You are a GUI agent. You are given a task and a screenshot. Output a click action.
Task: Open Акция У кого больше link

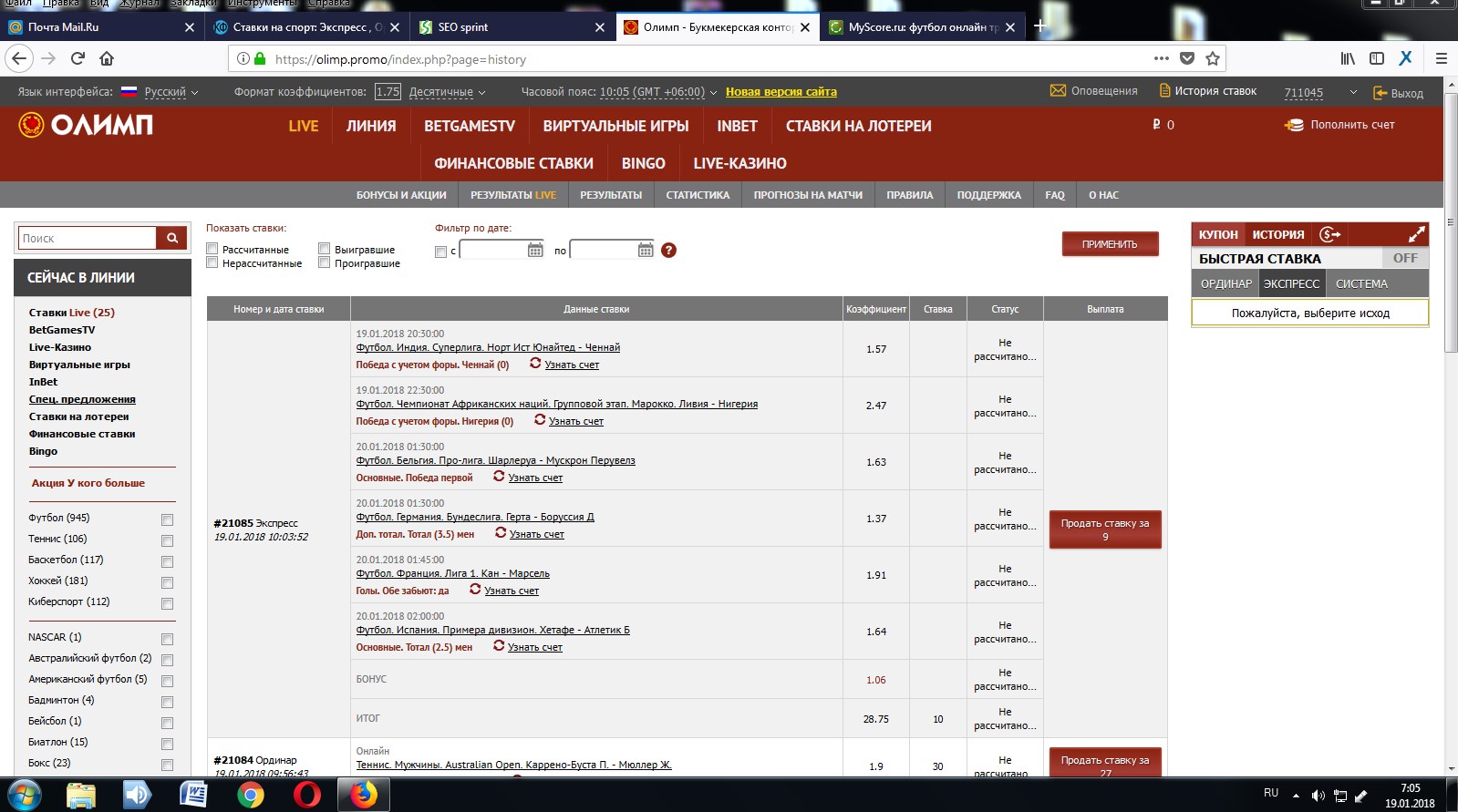pos(88,483)
